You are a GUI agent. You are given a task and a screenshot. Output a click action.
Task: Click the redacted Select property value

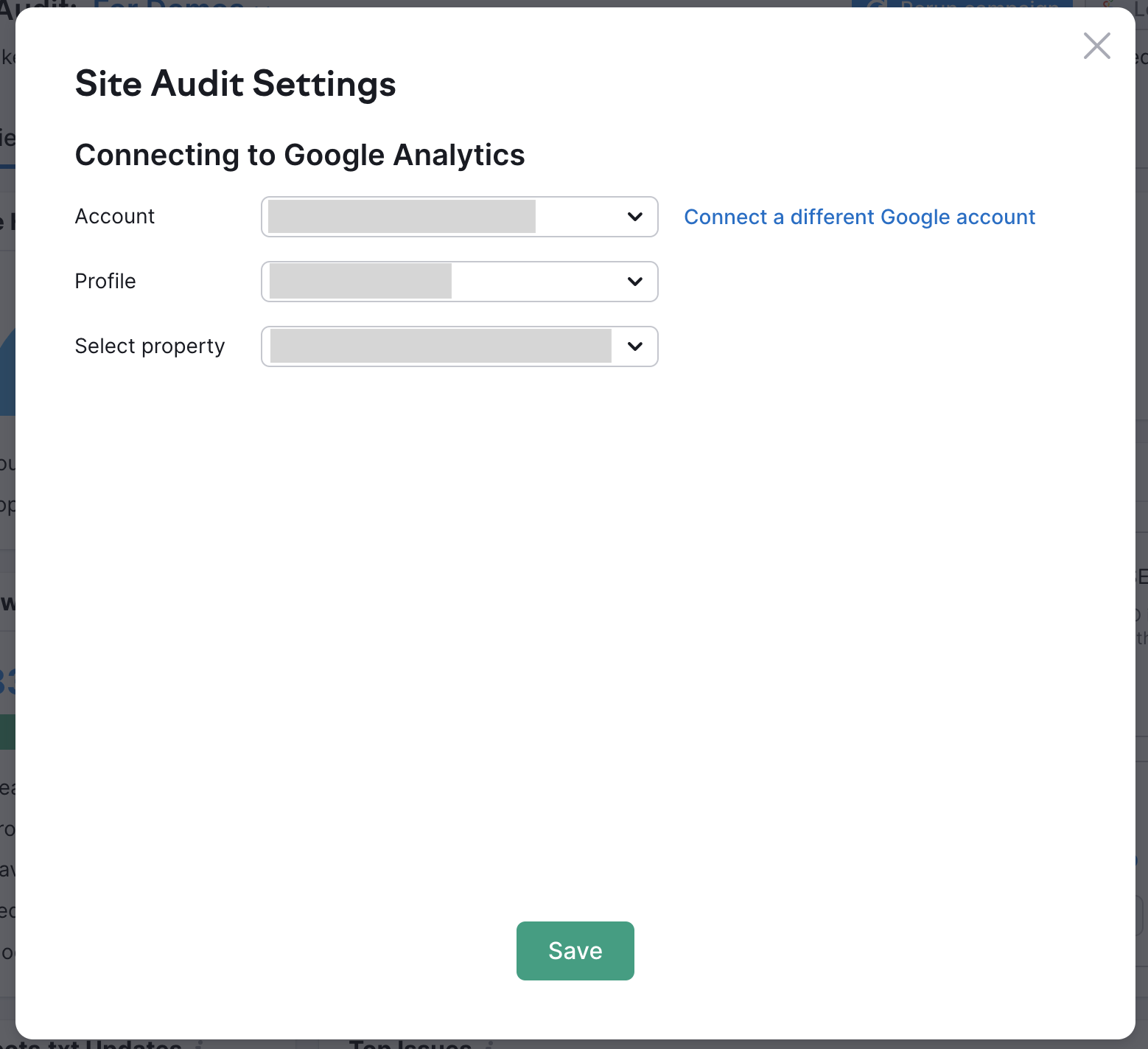(441, 346)
